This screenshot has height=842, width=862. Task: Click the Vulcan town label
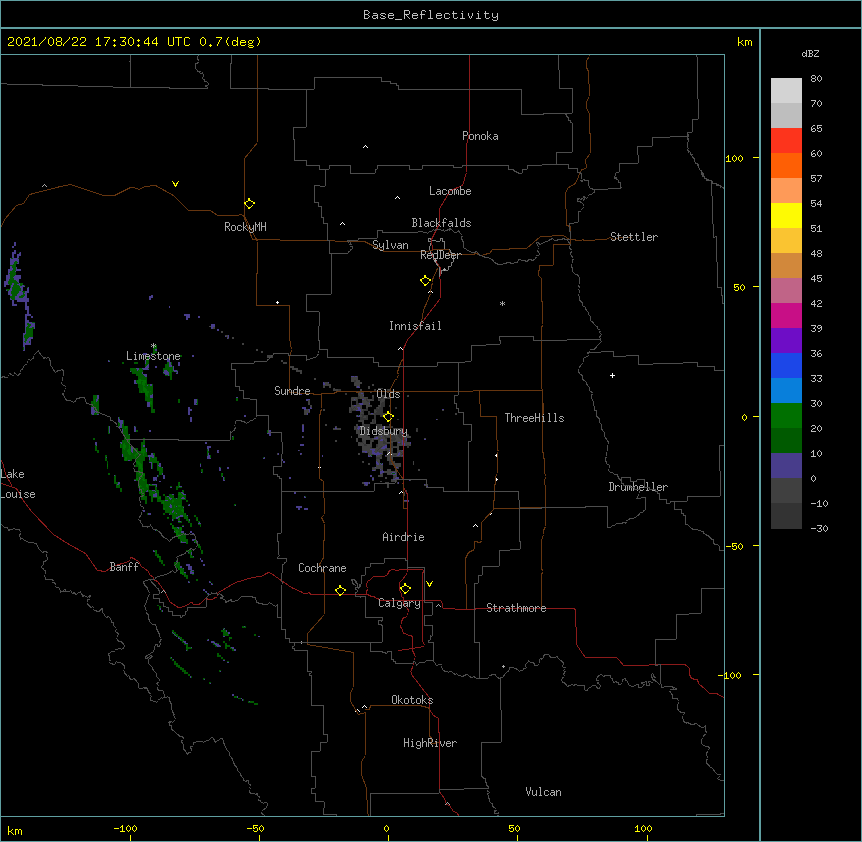tap(543, 792)
